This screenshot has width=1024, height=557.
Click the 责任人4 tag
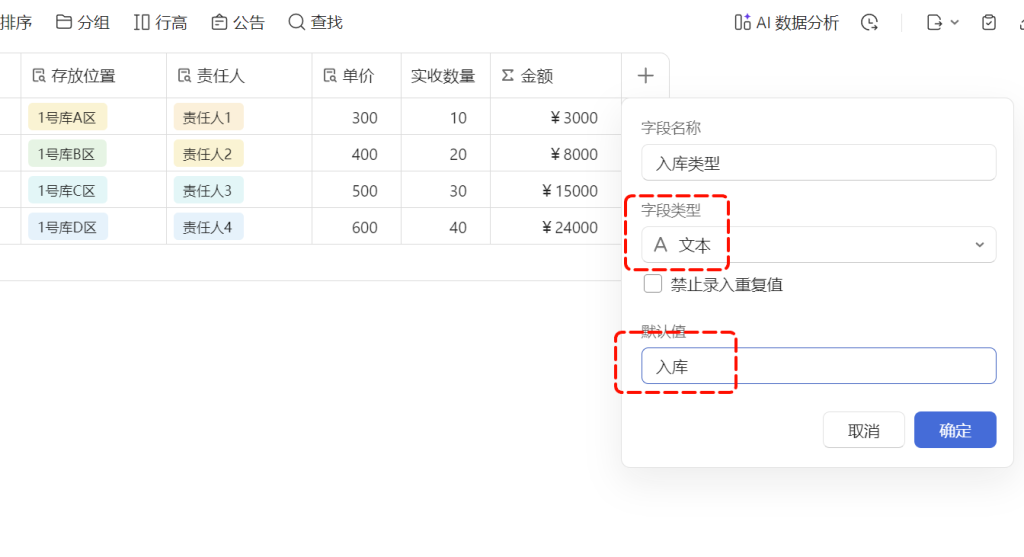pos(208,227)
